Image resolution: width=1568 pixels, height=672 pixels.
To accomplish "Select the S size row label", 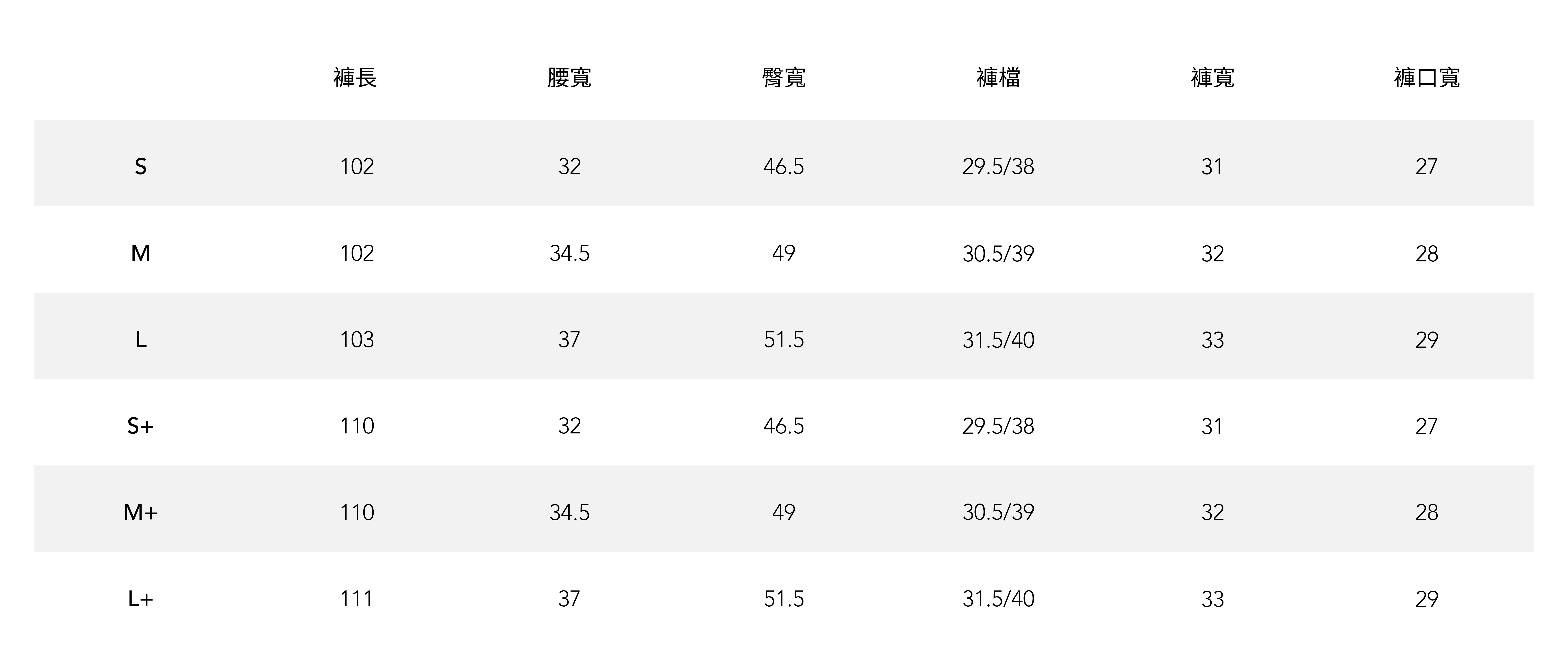I will tap(141, 166).
